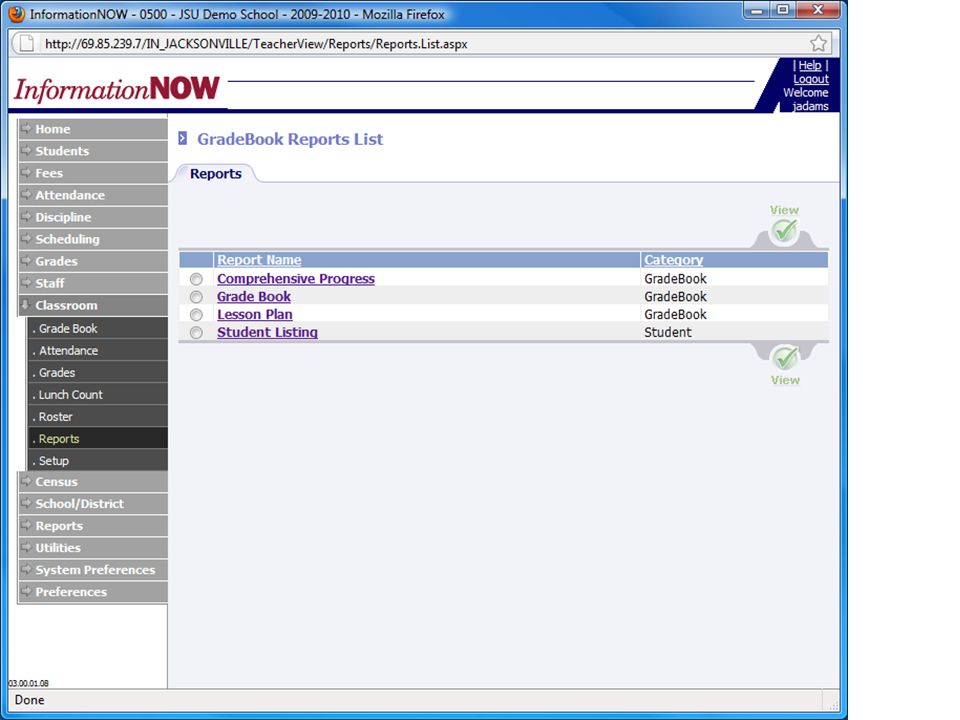The height and width of the screenshot is (720, 960).
Task: Expand the main Reports menu section
Action: pyautogui.click(x=93, y=526)
